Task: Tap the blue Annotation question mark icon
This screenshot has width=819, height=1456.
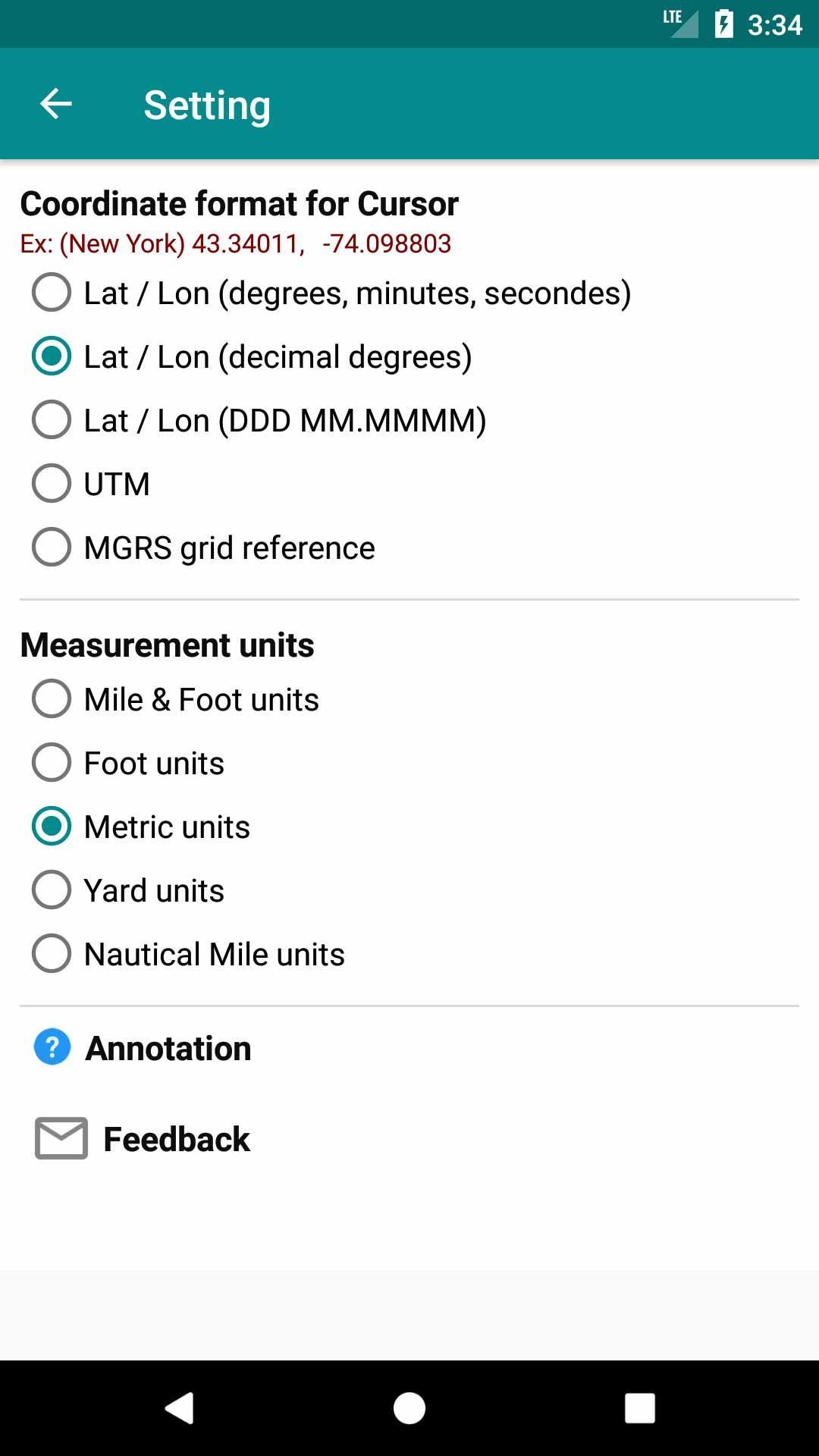Action: (52, 1047)
